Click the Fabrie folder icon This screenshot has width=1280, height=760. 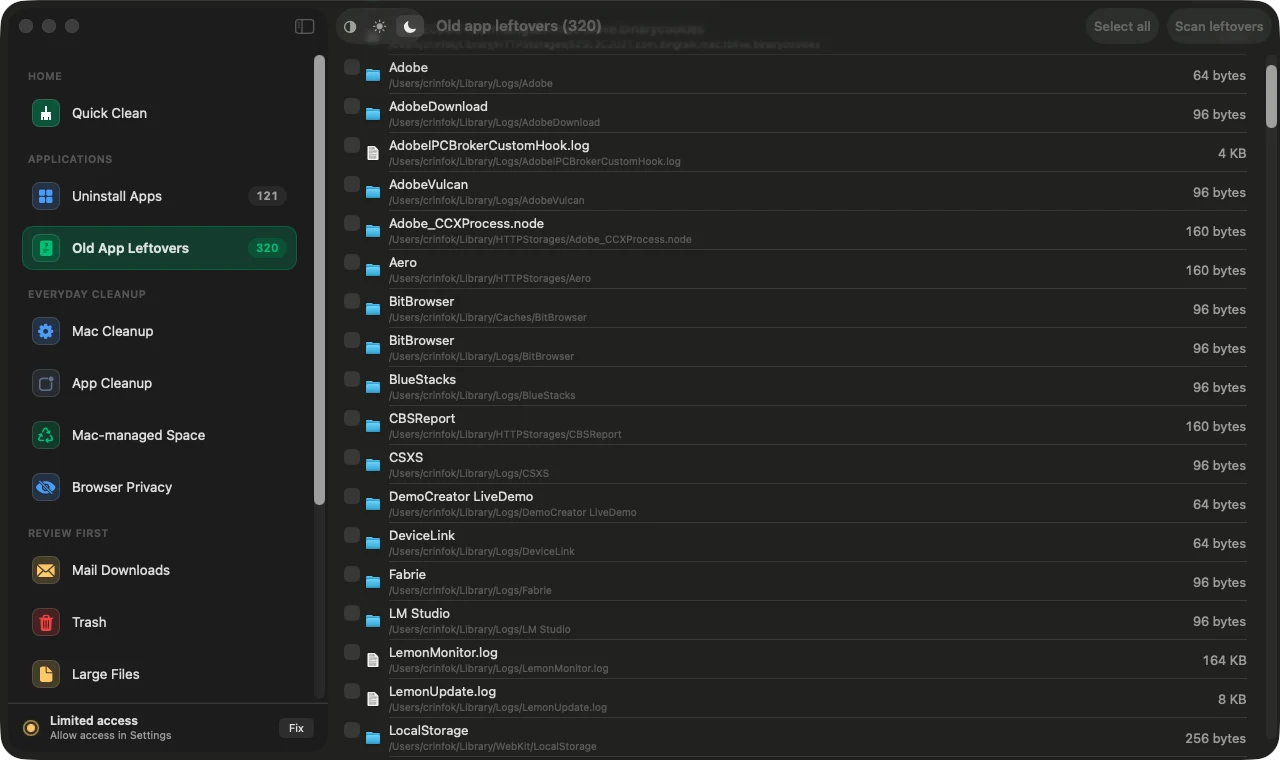(373, 582)
